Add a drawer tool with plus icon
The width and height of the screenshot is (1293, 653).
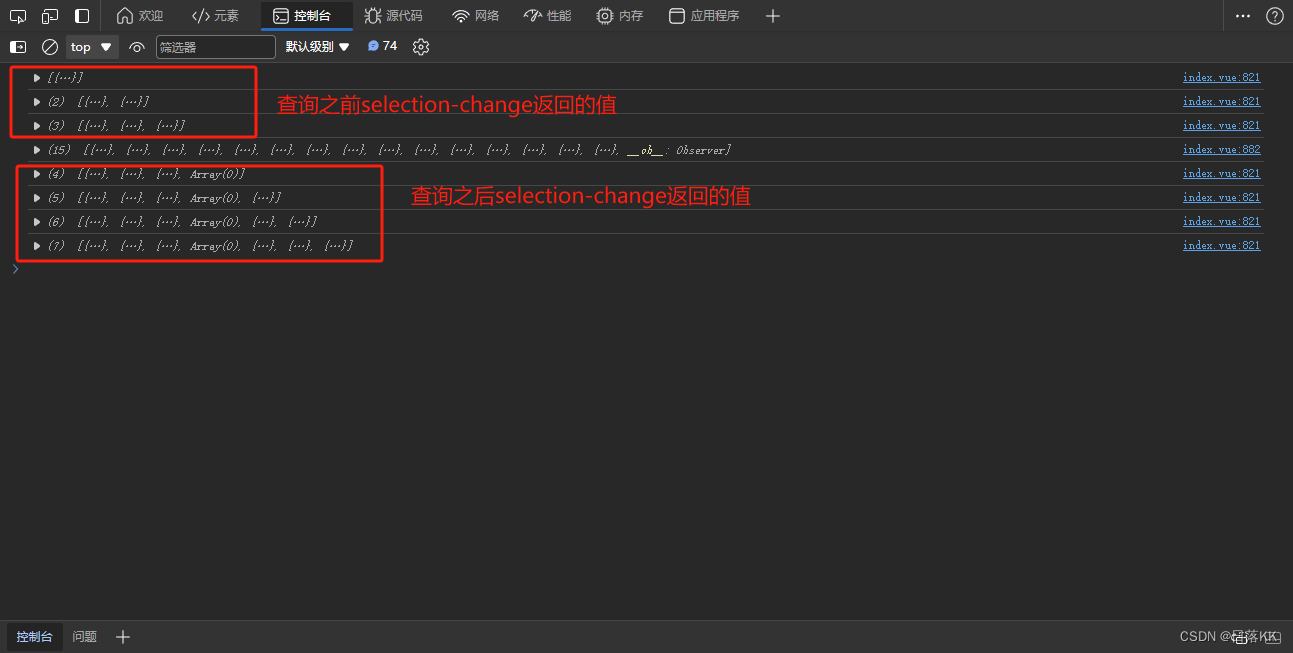point(123,636)
